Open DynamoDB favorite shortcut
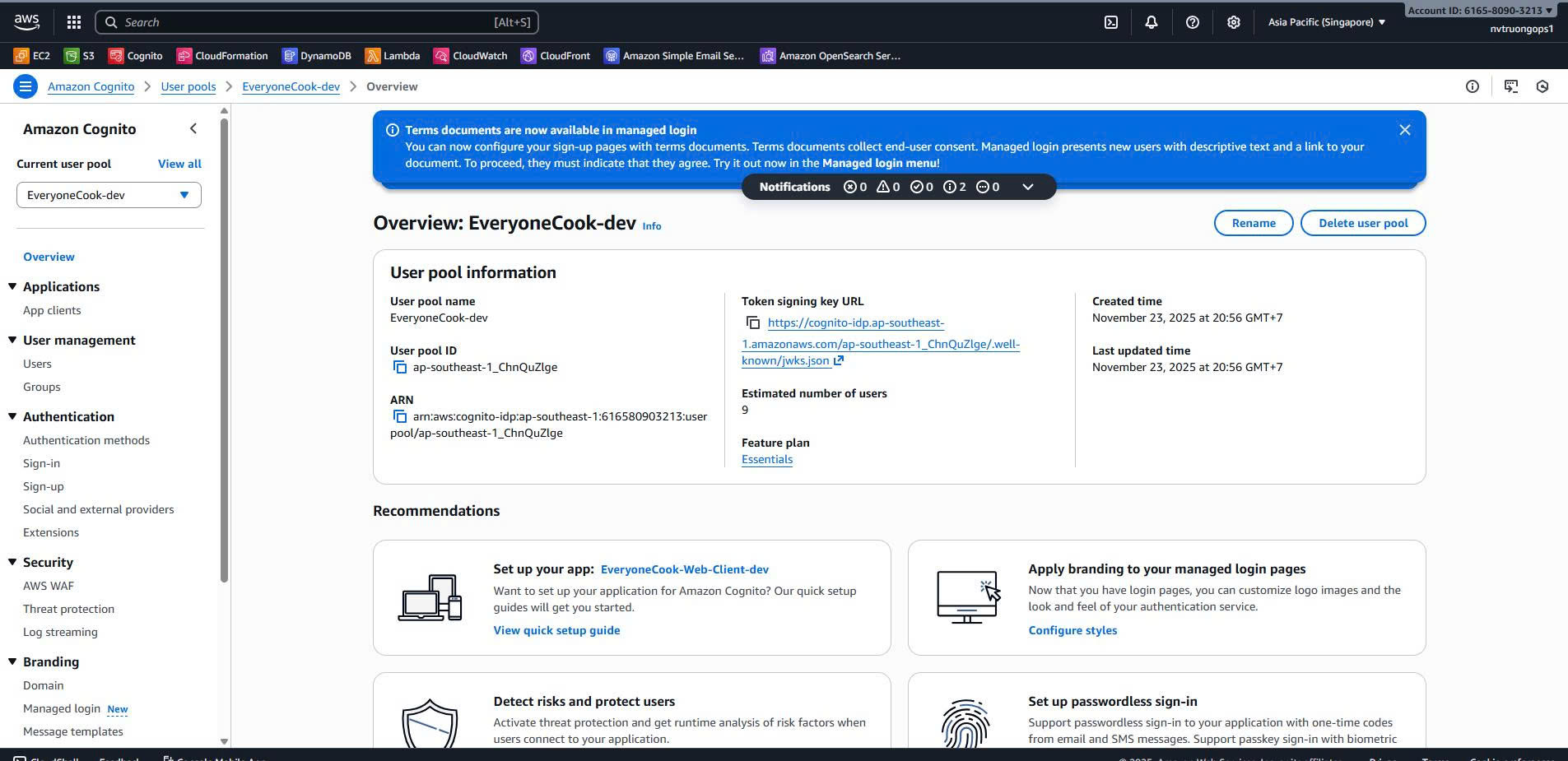The height and width of the screenshot is (761, 1568). click(x=317, y=56)
